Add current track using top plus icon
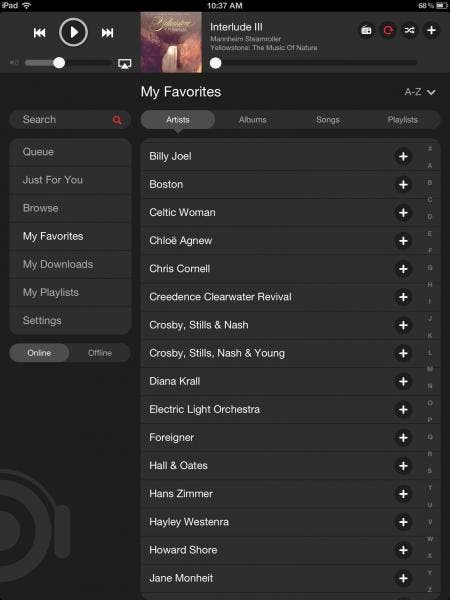The image size is (450, 600). point(431,30)
